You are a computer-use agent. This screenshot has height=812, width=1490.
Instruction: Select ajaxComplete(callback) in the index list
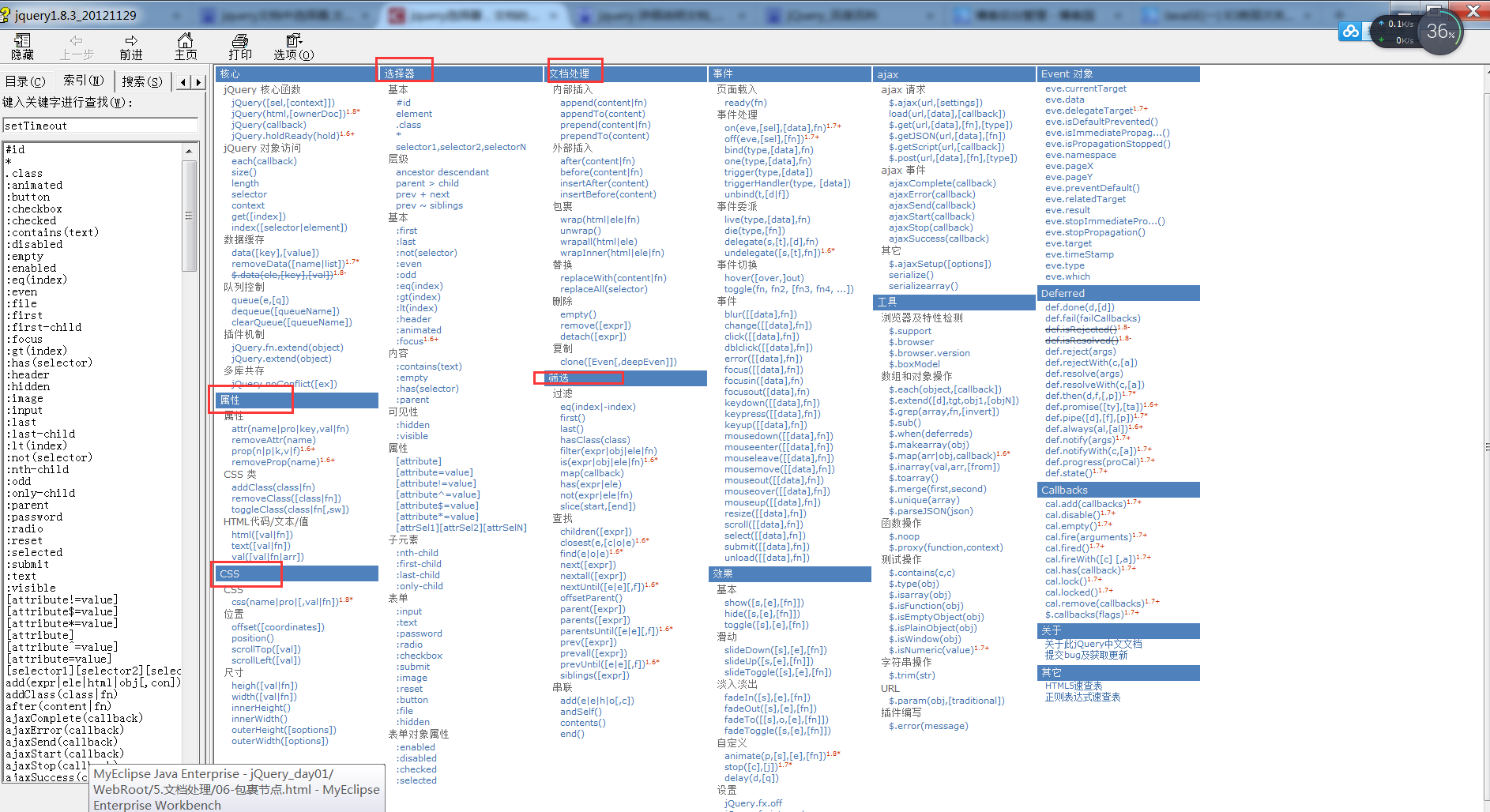tap(74, 718)
